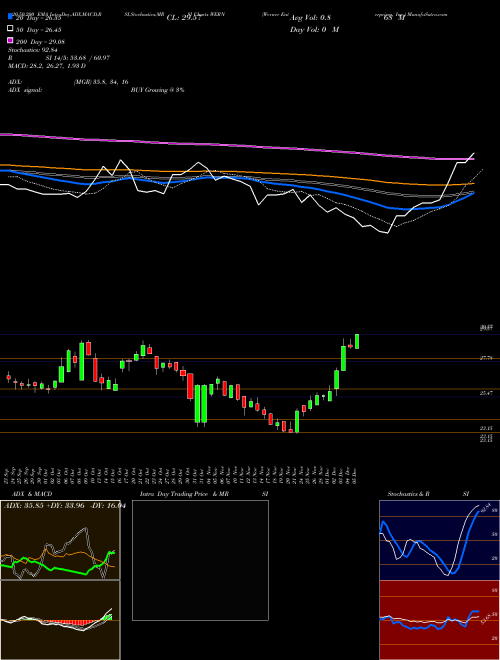The height and width of the screenshot is (660, 500).
Task: Click the 'Avg Vol: 0.8' label
Action: point(310,18)
